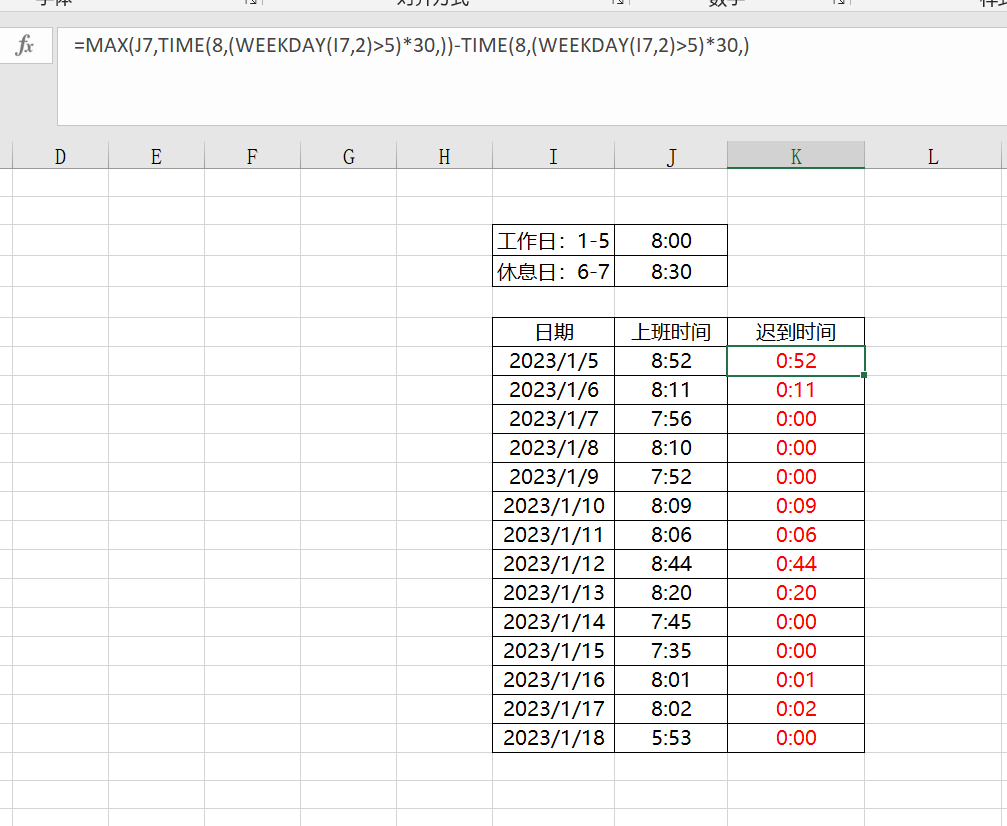Select the date cell 2023/1/5
Screen dimensions: 1007x826
553,361
